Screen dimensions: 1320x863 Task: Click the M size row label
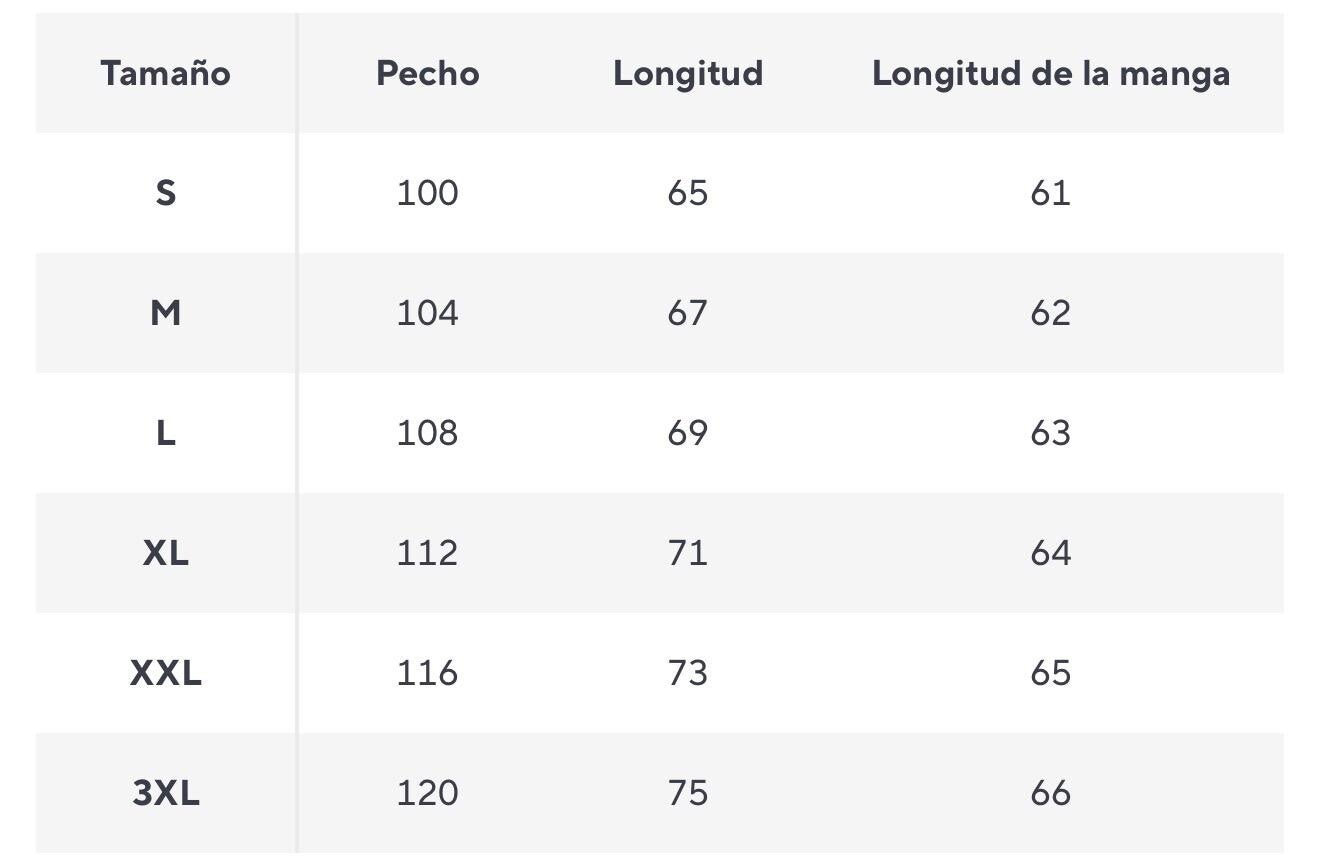tap(165, 313)
